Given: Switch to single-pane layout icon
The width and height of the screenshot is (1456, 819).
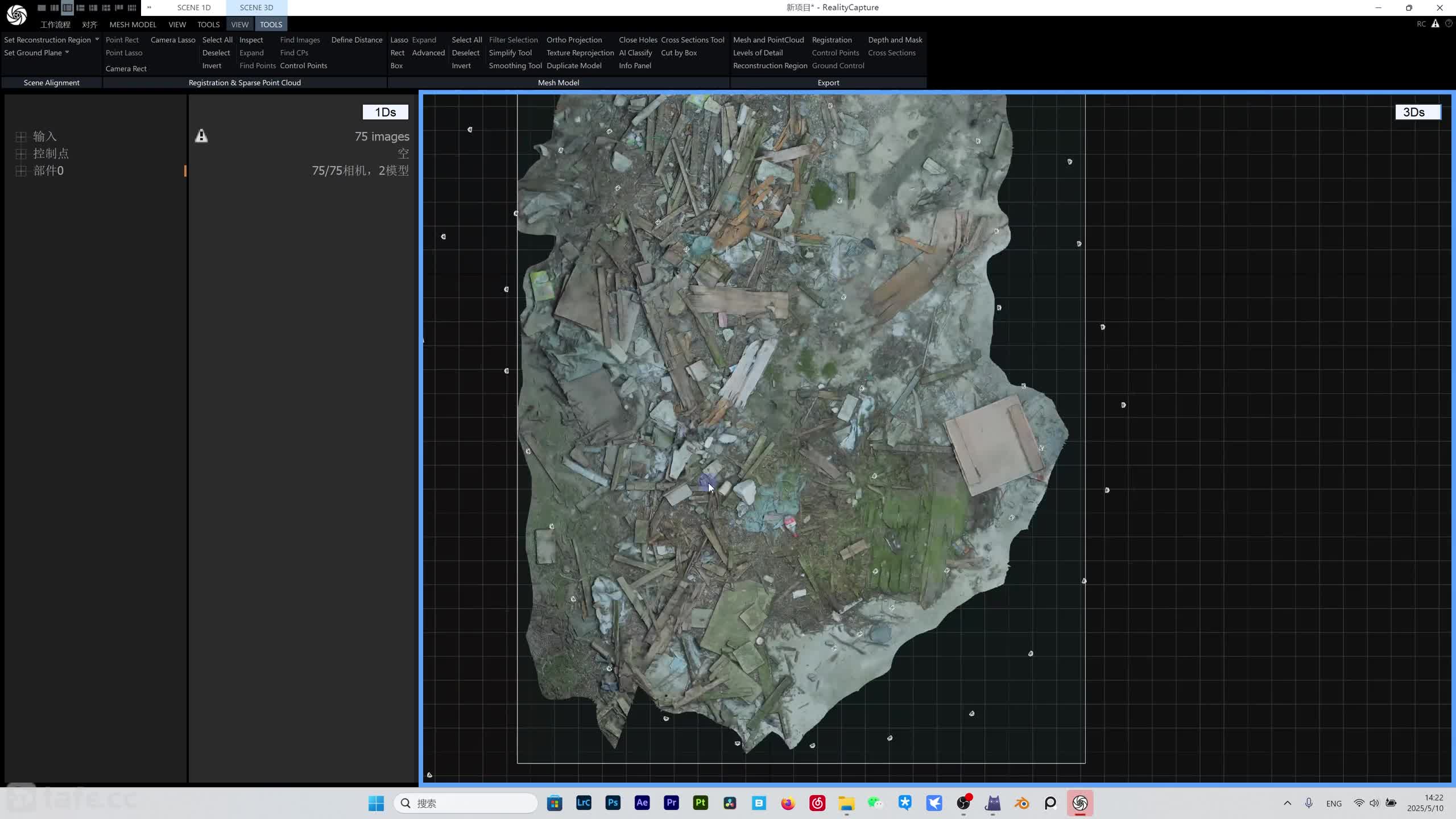Looking at the screenshot, I should pyautogui.click(x=42, y=8).
